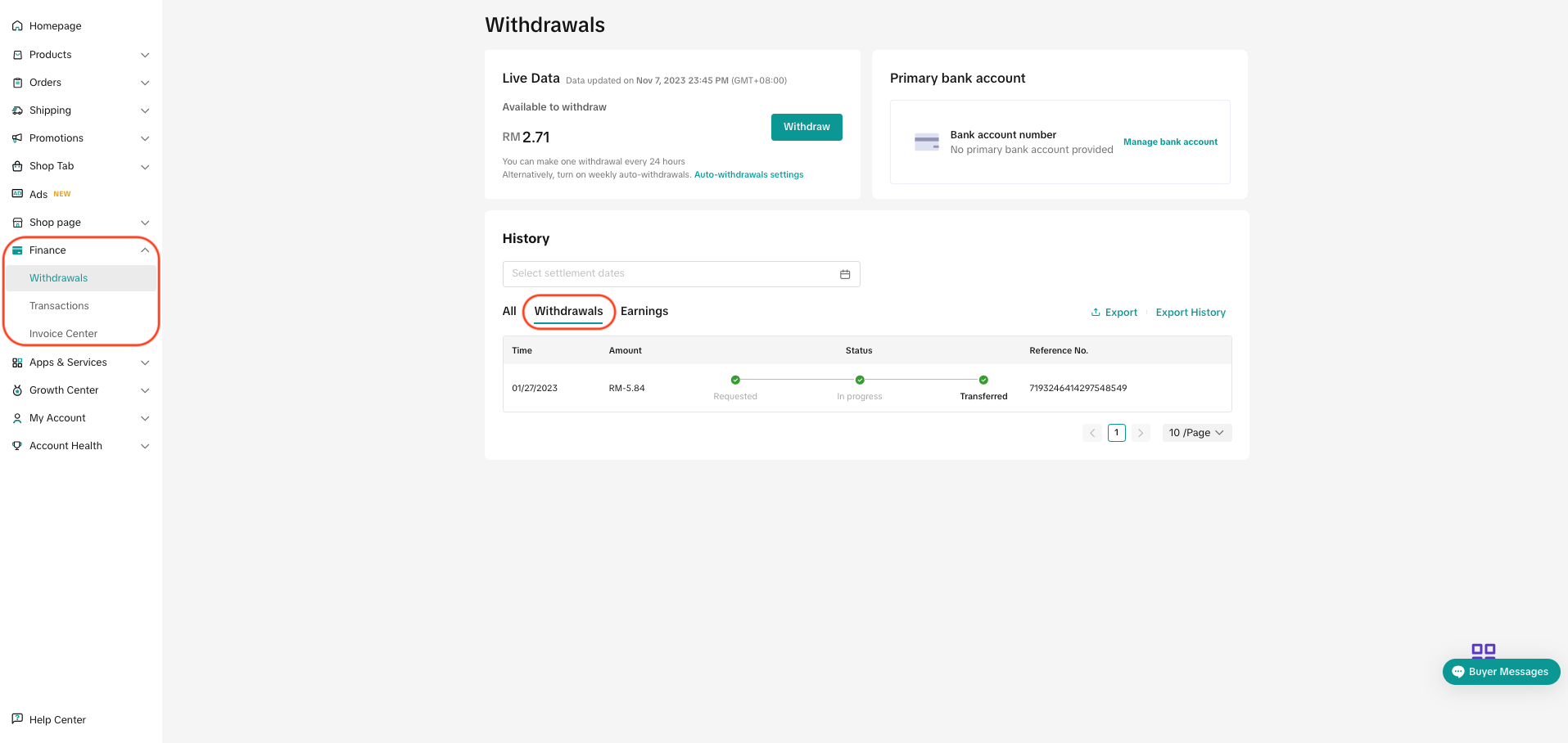Select the Promotions megaphone icon
Image resolution: width=1568 pixels, height=743 pixels.
click(x=17, y=137)
